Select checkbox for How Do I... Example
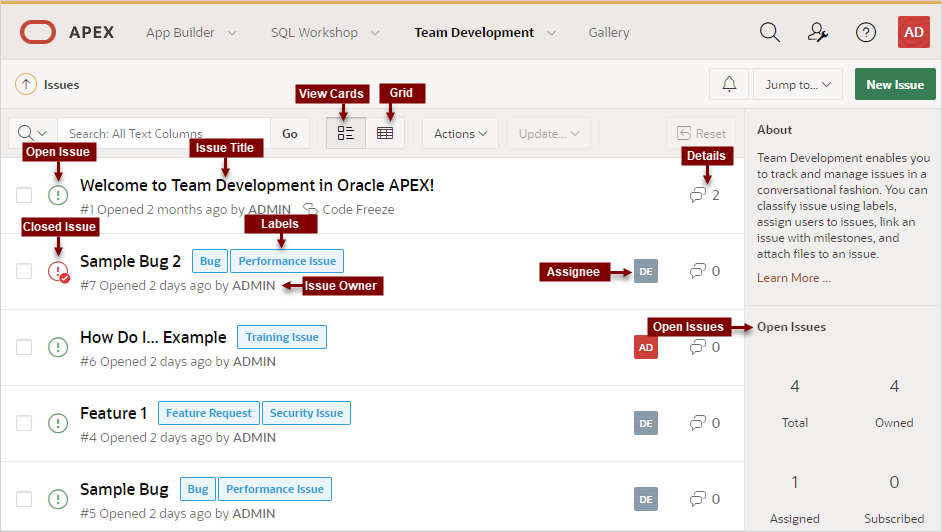Screen dimensions: 942x532 24,347
